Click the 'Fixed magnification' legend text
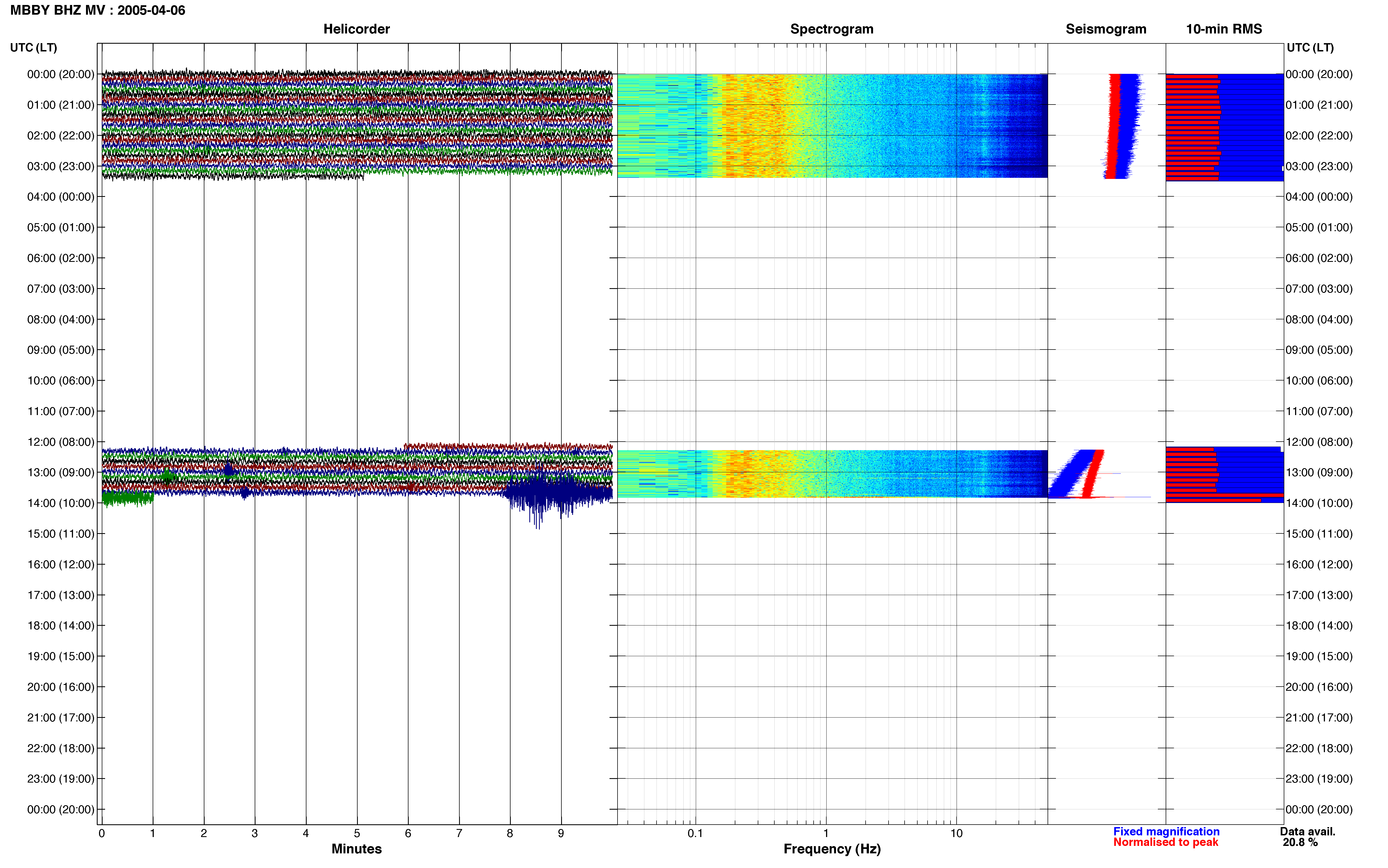Image resolution: width=1388 pixels, height=868 pixels. (x=1166, y=831)
